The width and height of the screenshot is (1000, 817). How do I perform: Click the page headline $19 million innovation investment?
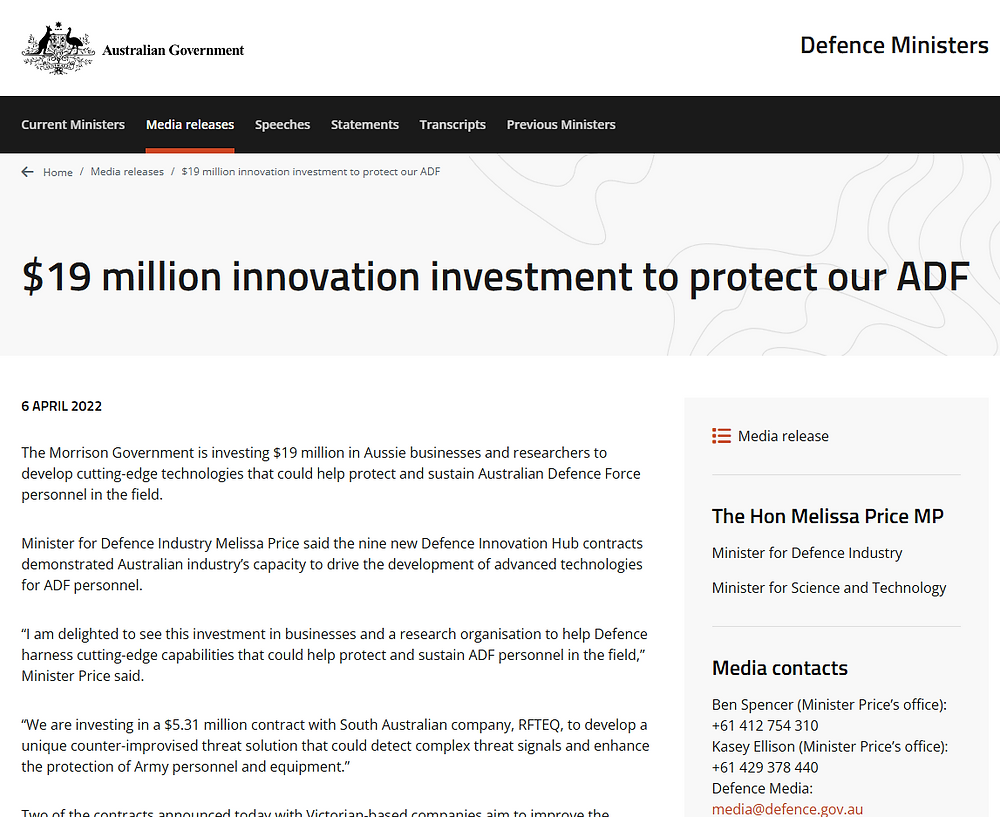coord(496,276)
